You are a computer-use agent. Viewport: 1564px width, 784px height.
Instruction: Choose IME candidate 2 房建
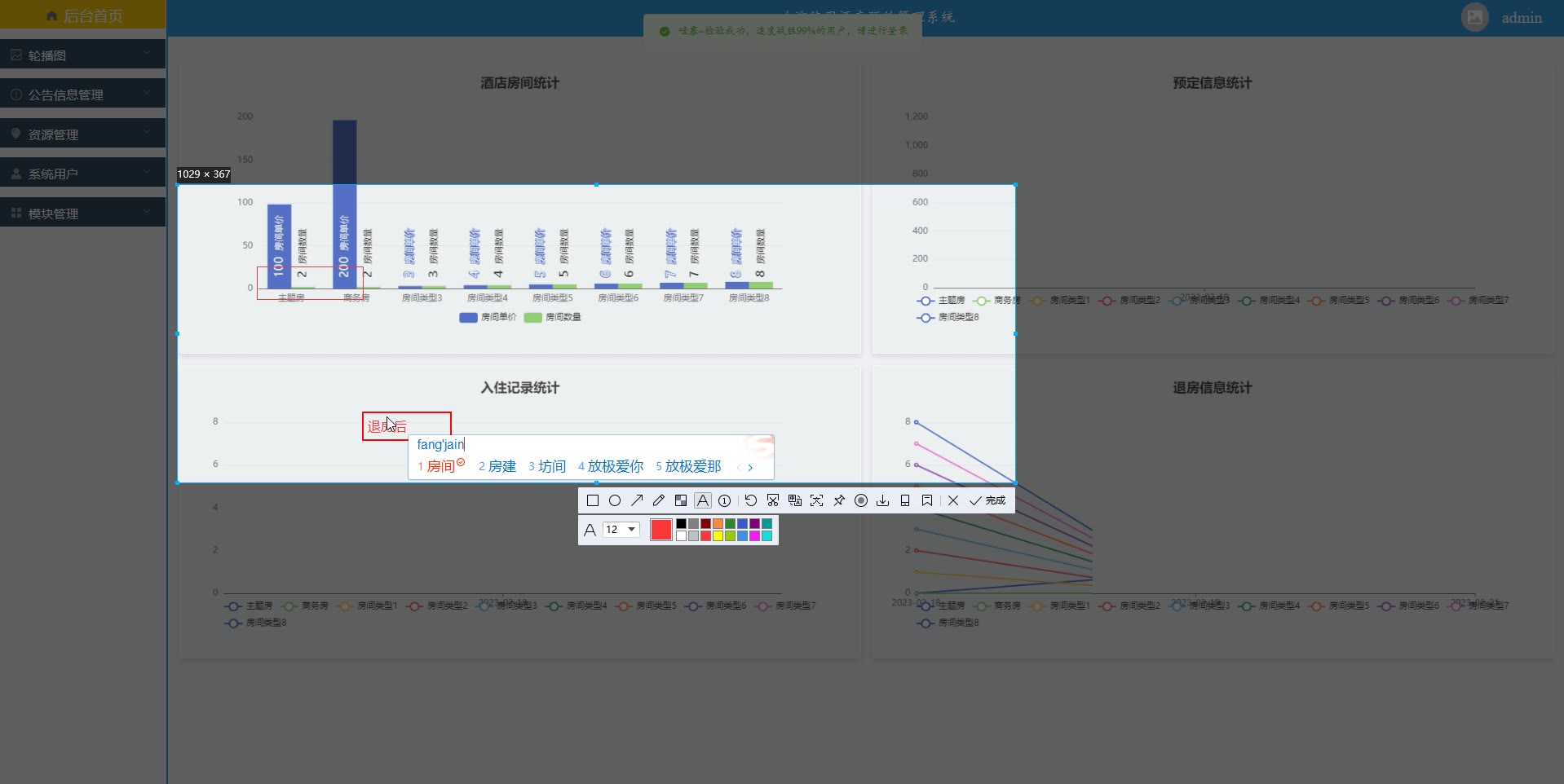(497, 466)
